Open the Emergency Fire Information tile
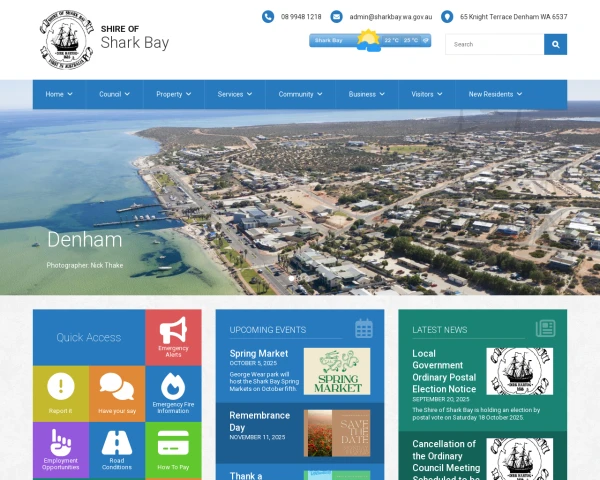Image resolution: width=600 pixels, height=480 pixels. (173, 393)
